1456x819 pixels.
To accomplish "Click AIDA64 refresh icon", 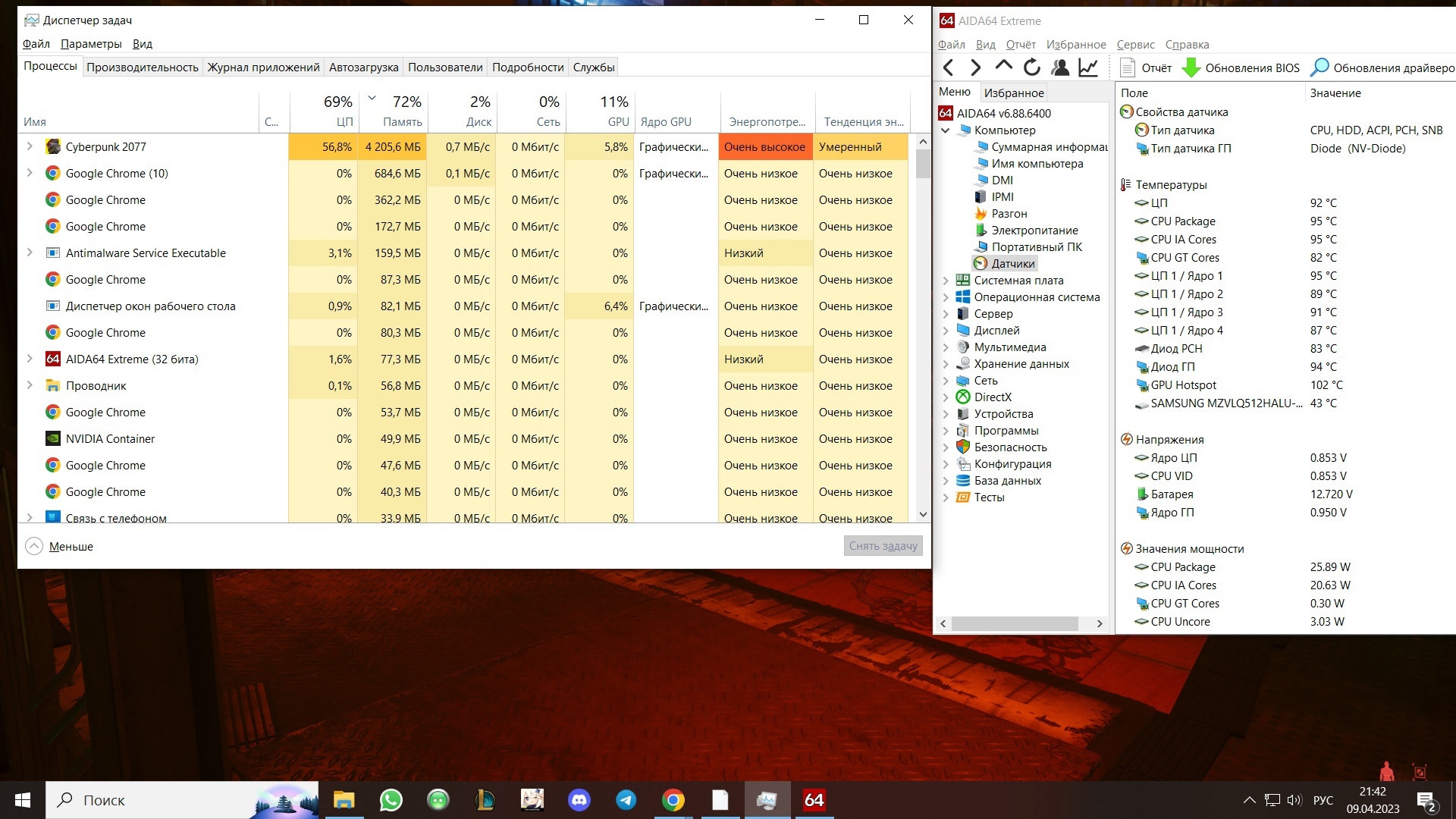I will 1031,67.
